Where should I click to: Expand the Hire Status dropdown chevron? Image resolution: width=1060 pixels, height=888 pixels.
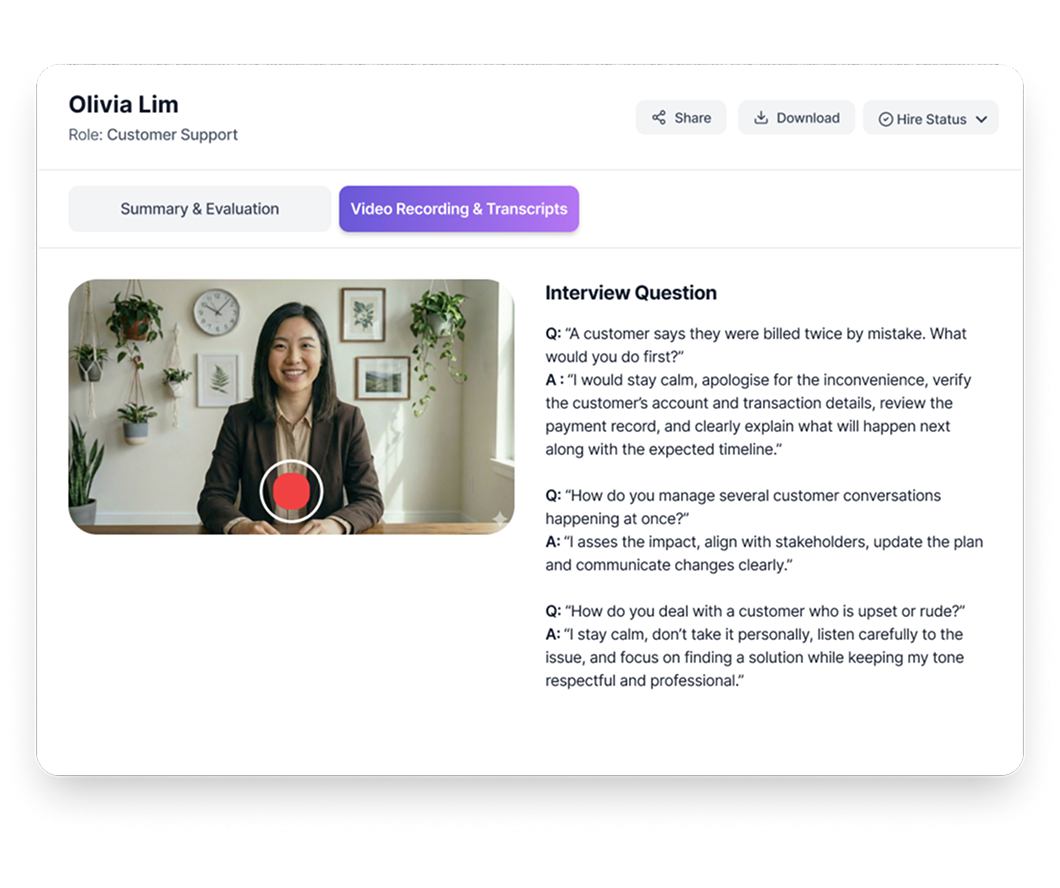[982, 120]
